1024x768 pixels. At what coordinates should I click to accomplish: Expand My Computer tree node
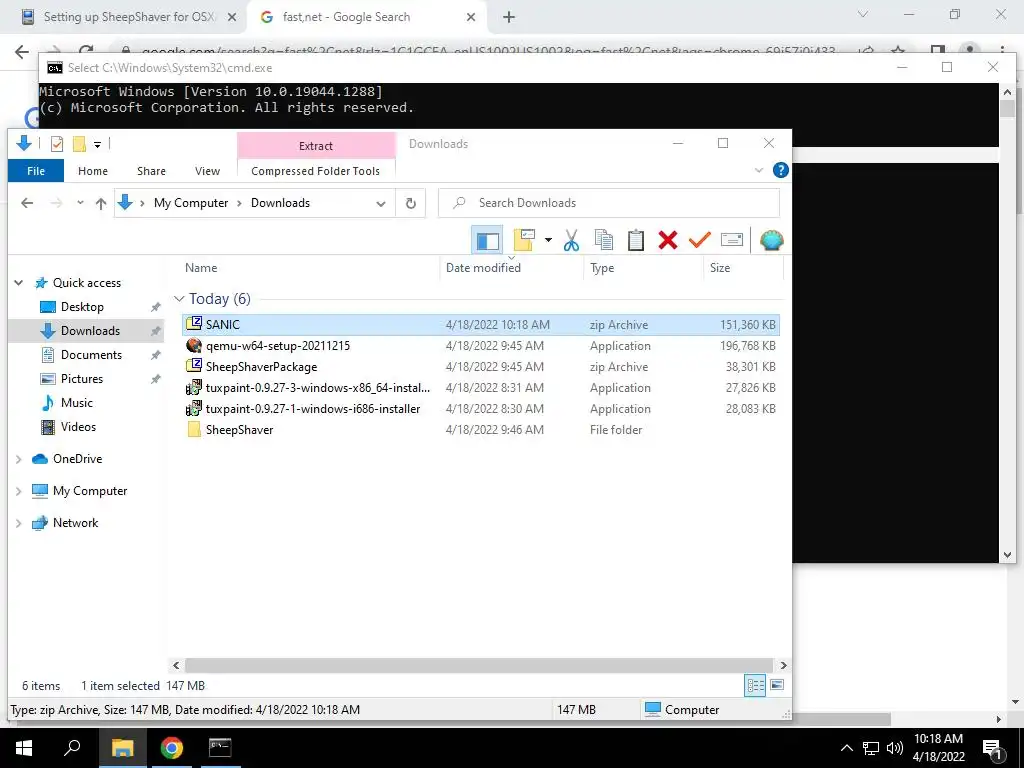click(18, 491)
